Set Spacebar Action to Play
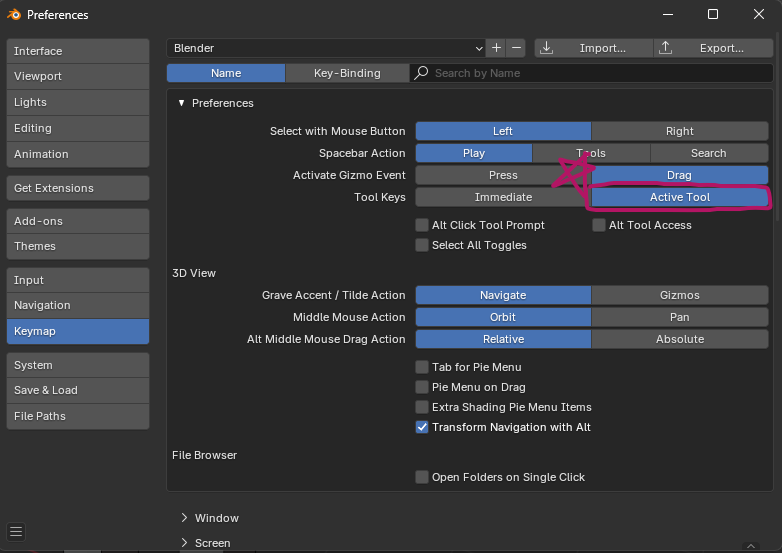Screen dimensions: 782x553 (474, 153)
